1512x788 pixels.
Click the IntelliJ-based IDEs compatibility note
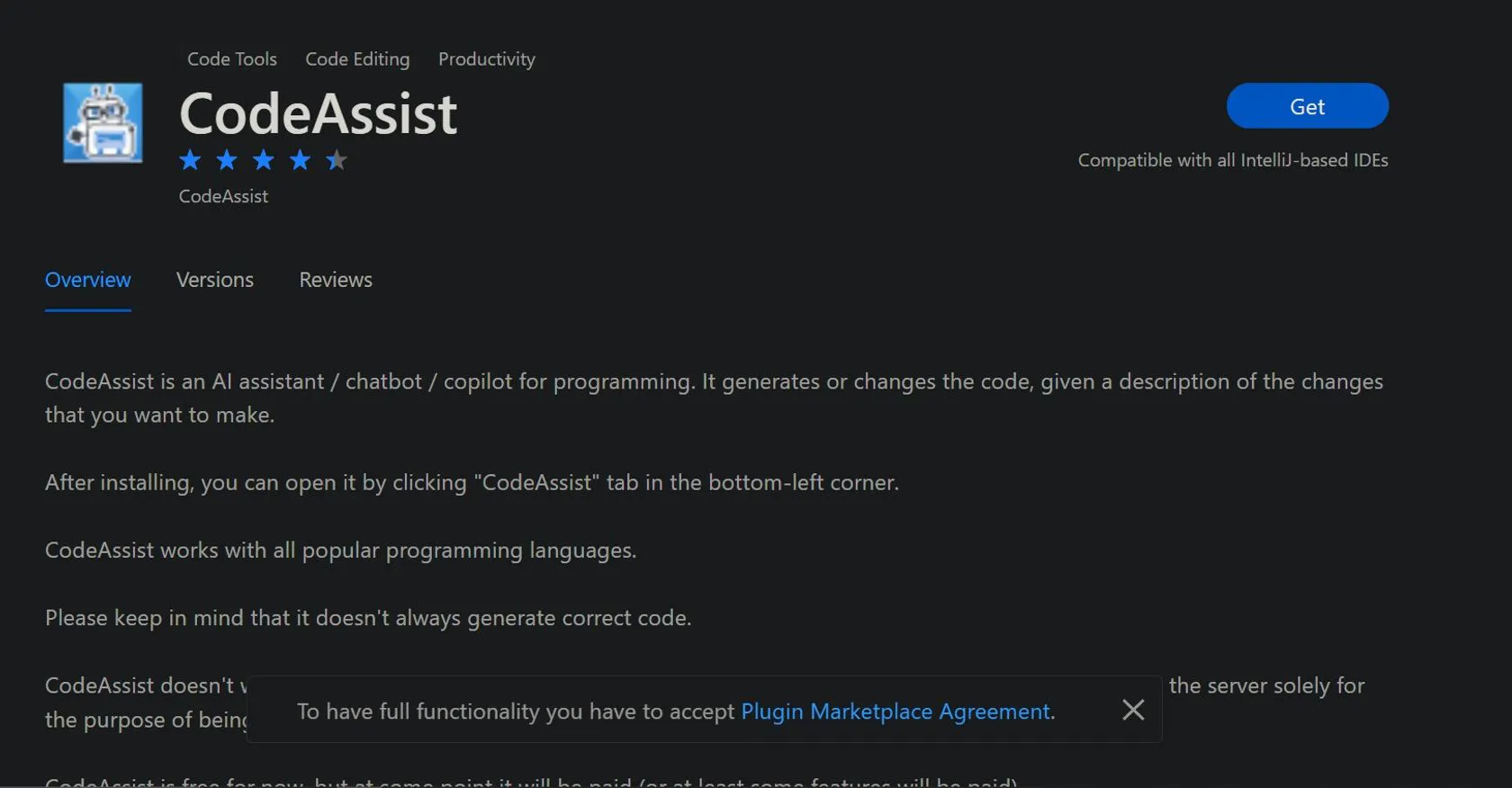coord(1233,160)
